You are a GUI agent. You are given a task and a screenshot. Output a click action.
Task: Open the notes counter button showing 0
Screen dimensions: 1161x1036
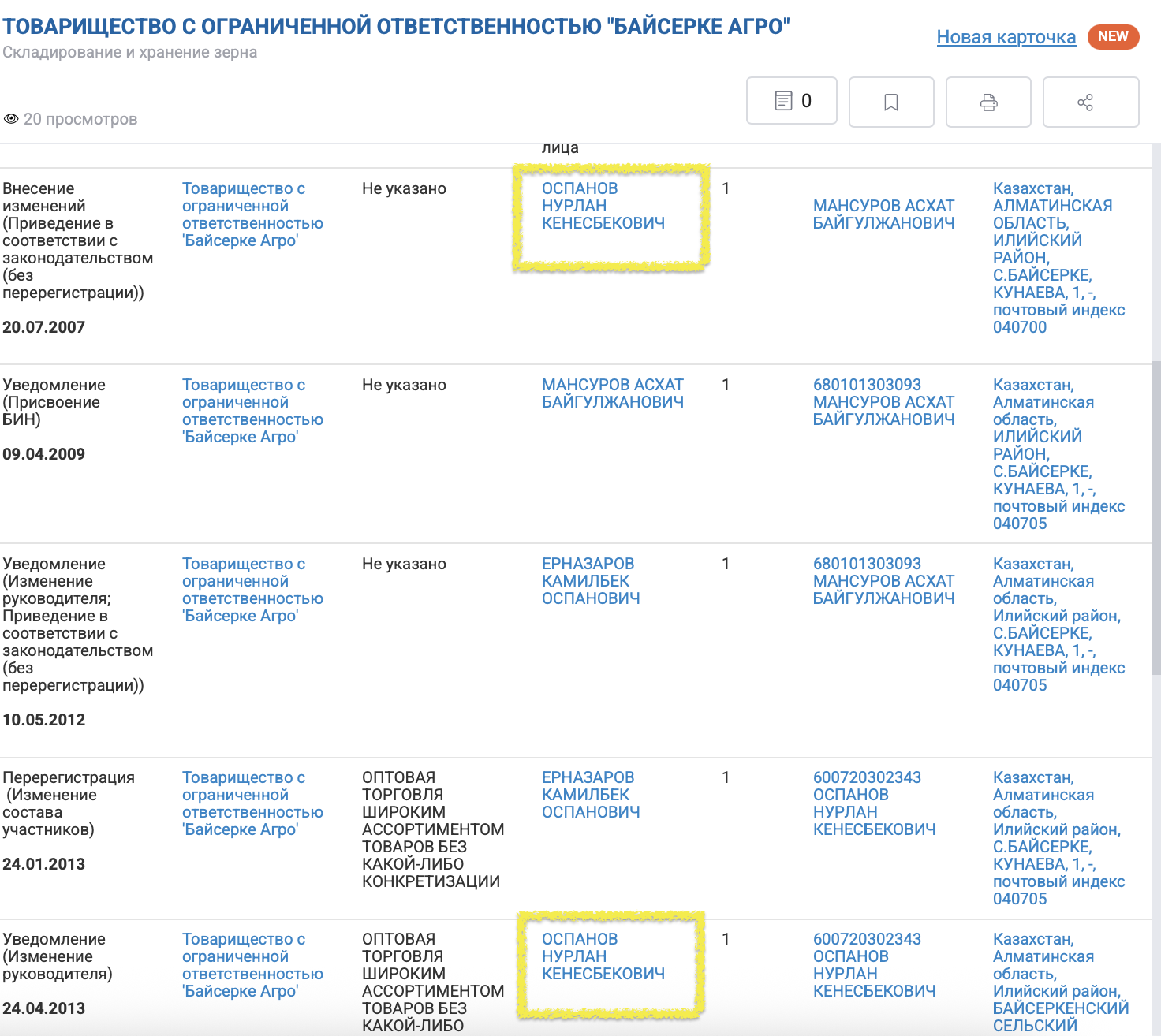click(792, 101)
